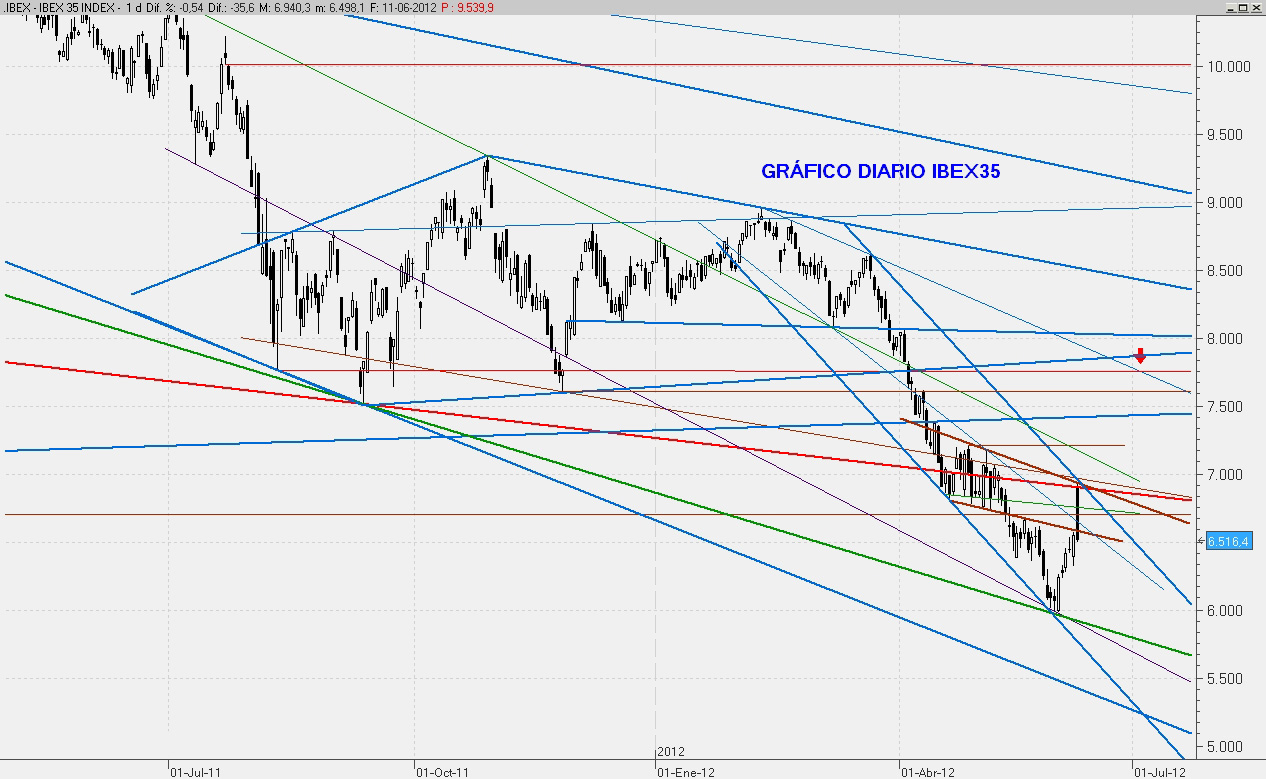This screenshot has height=779, width=1266.
Task: Minimize the IBEX chart window
Action: [1229, 7]
